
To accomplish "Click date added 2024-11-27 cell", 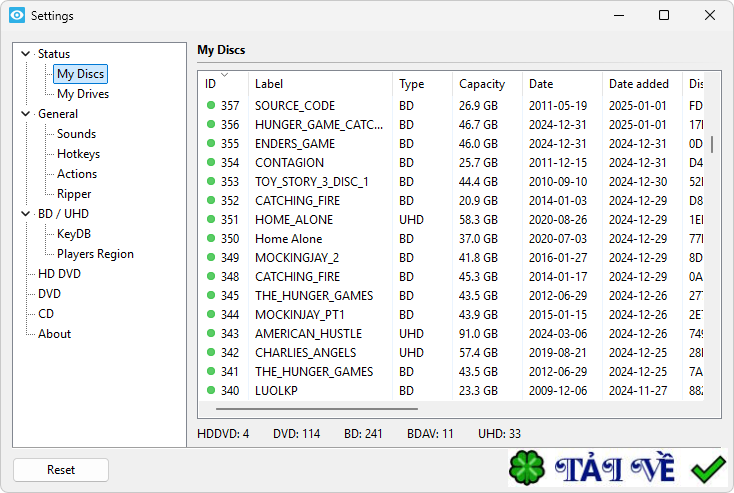I will pos(638,390).
